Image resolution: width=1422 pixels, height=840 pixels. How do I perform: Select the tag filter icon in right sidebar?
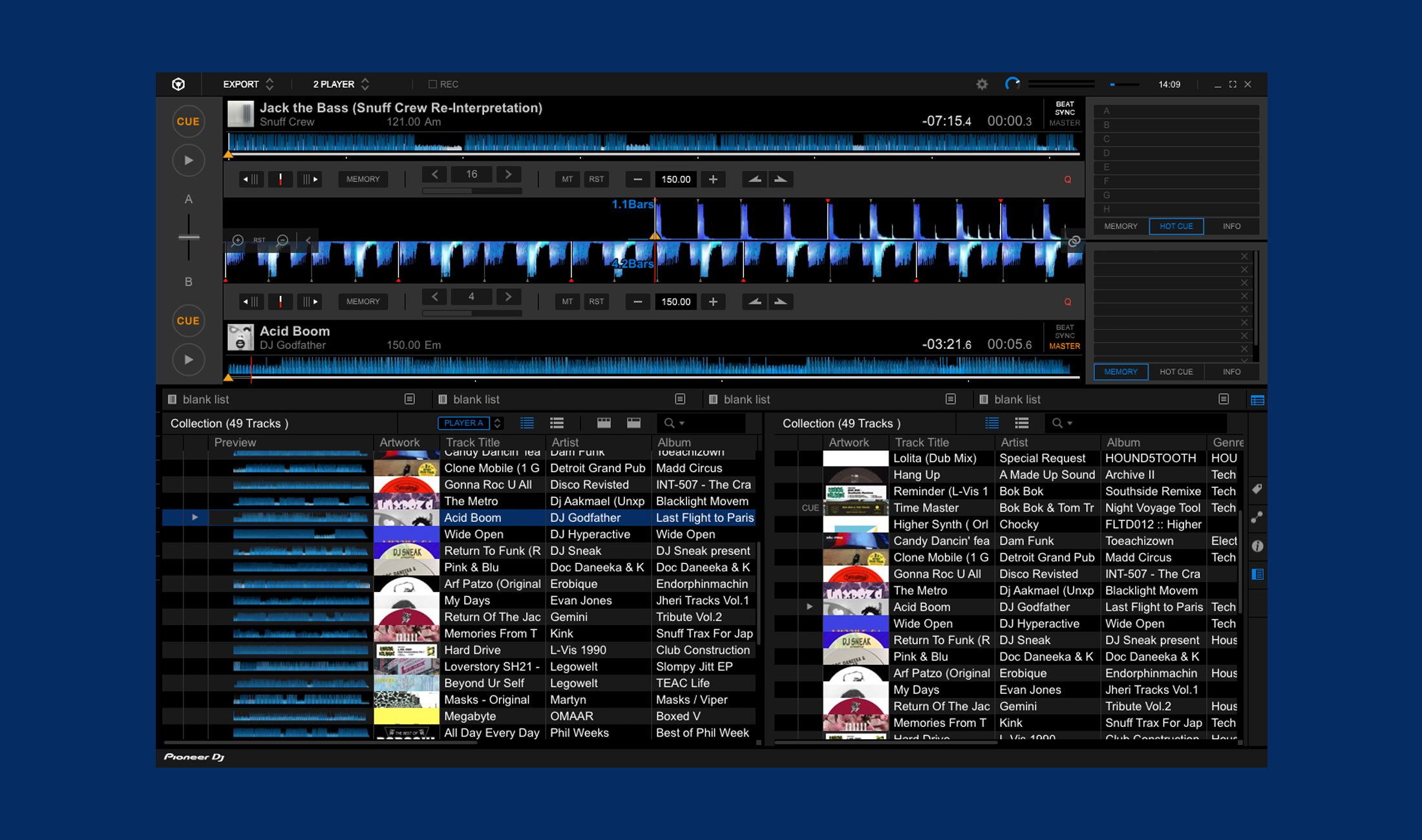(x=1257, y=489)
